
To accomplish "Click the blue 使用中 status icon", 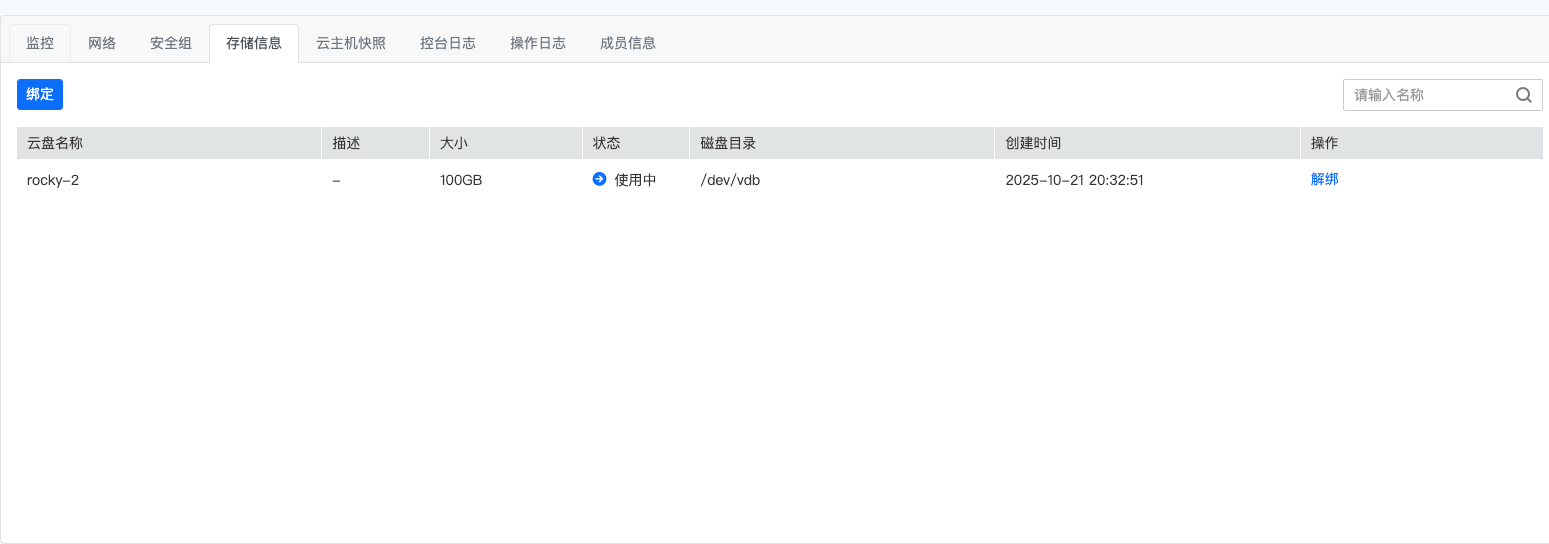I will coord(599,180).
